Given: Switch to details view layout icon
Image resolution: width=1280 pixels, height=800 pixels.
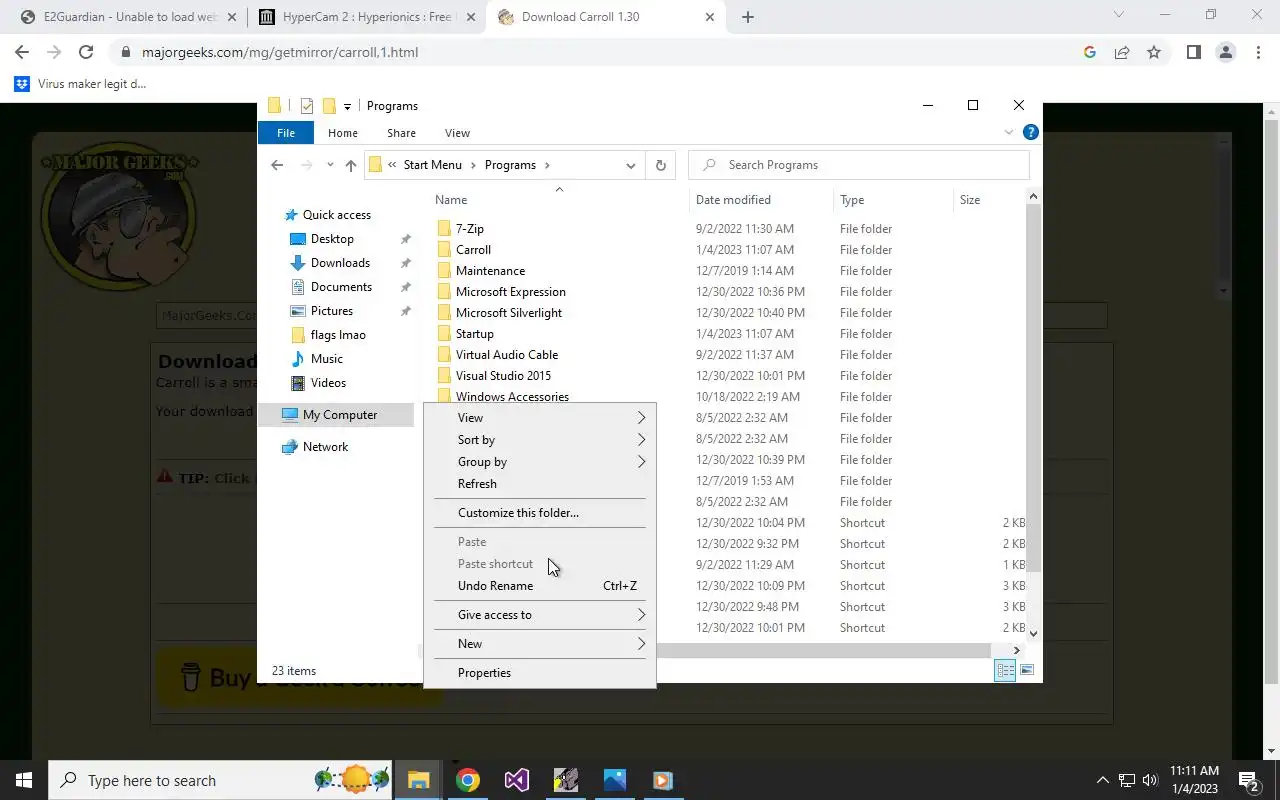Looking at the screenshot, I should coord(1005,671).
